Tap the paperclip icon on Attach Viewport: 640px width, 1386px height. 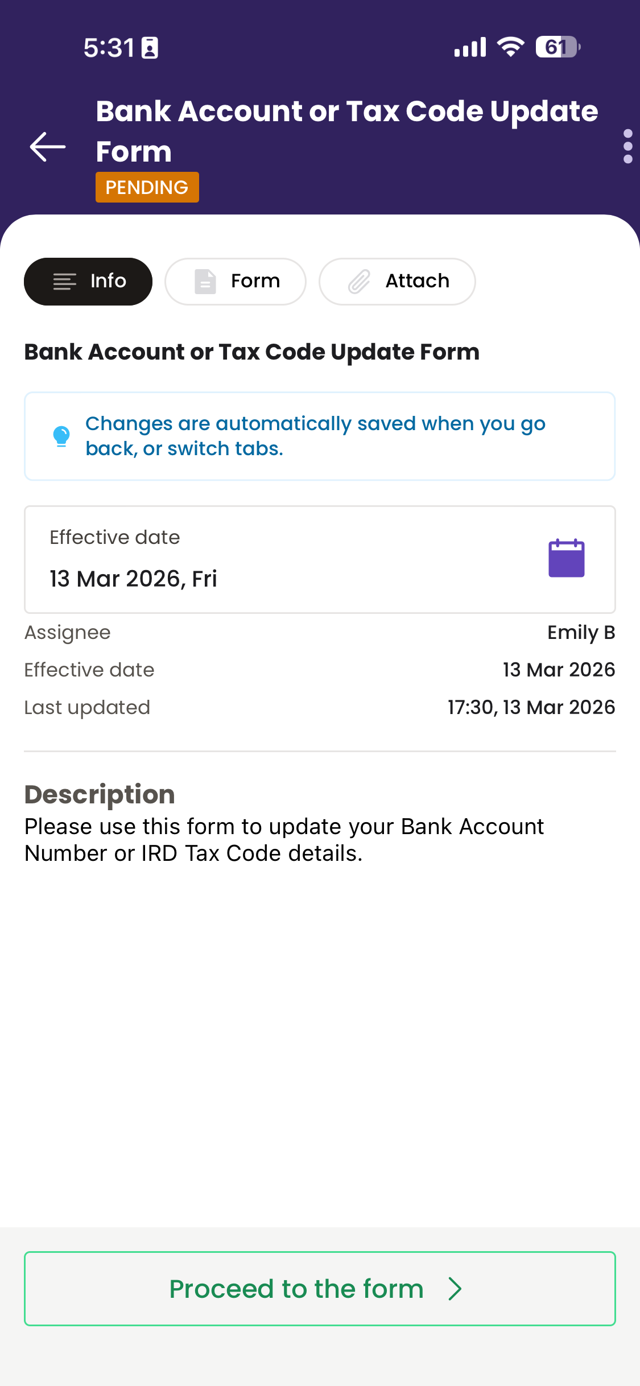click(359, 282)
